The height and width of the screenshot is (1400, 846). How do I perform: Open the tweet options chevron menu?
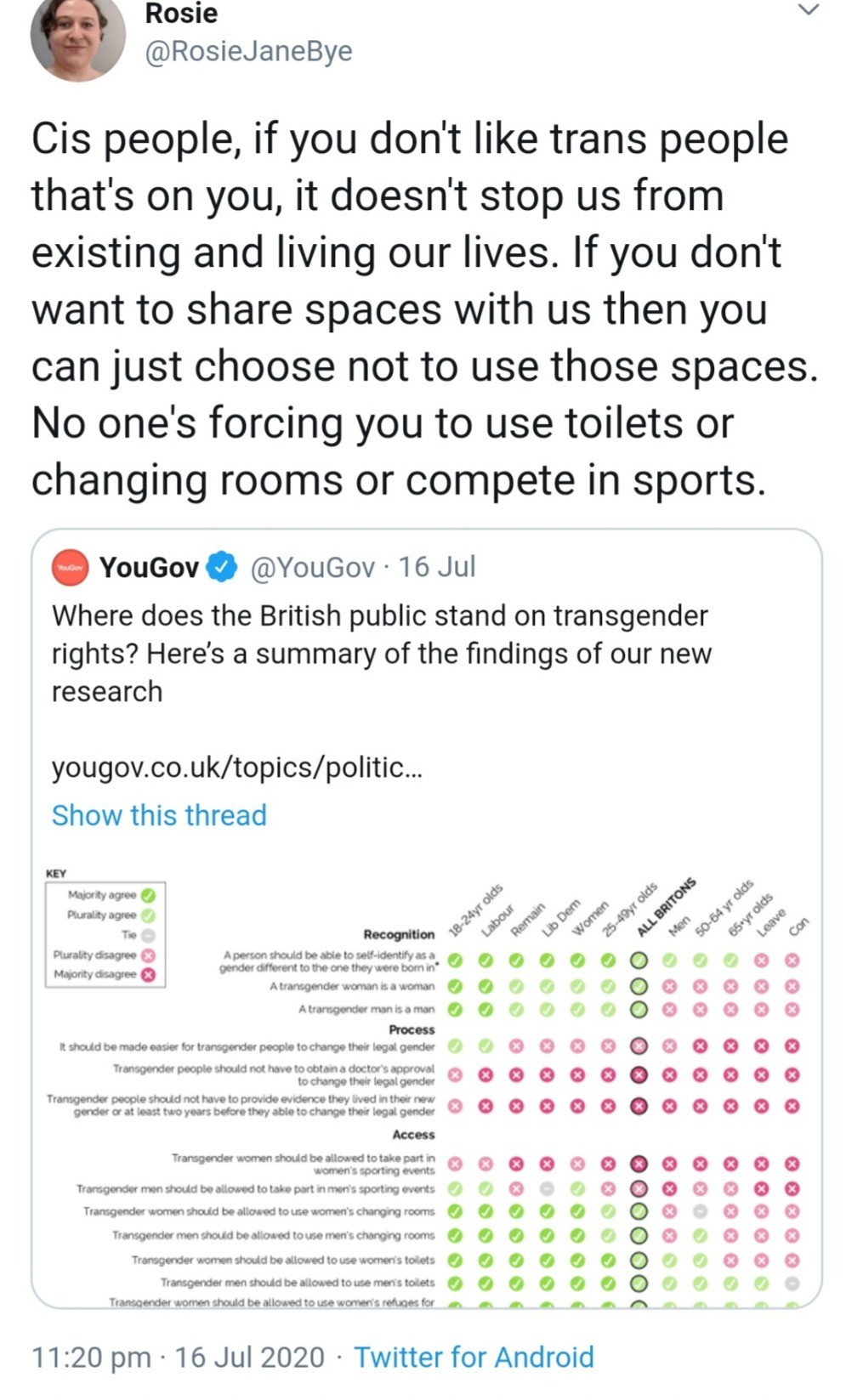coord(808,10)
